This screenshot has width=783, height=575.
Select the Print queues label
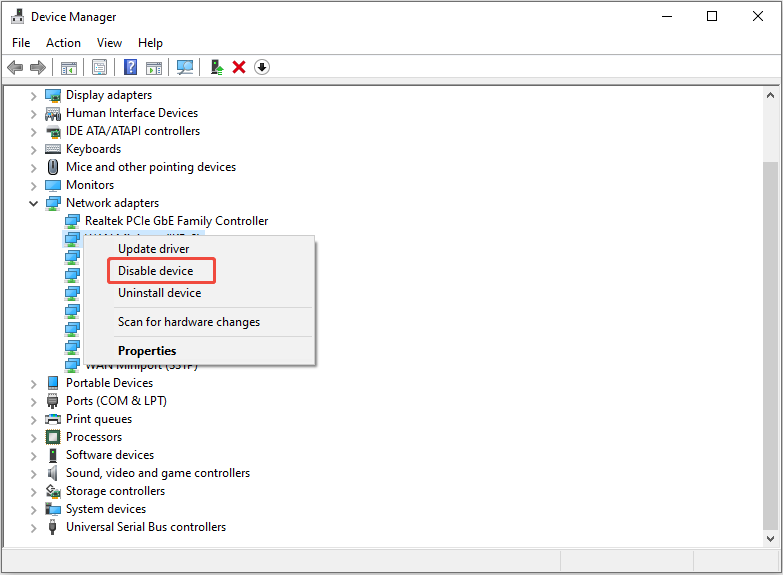(x=99, y=419)
